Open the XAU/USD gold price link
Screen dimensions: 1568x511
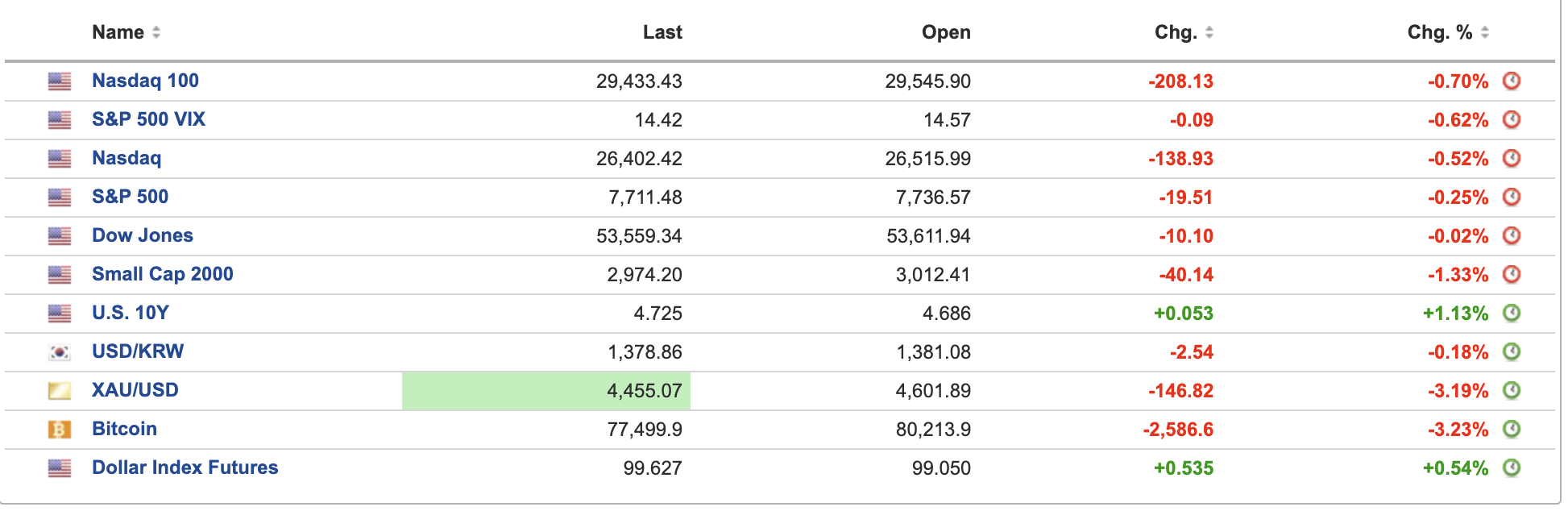pyautogui.click(x=135, y=390)
